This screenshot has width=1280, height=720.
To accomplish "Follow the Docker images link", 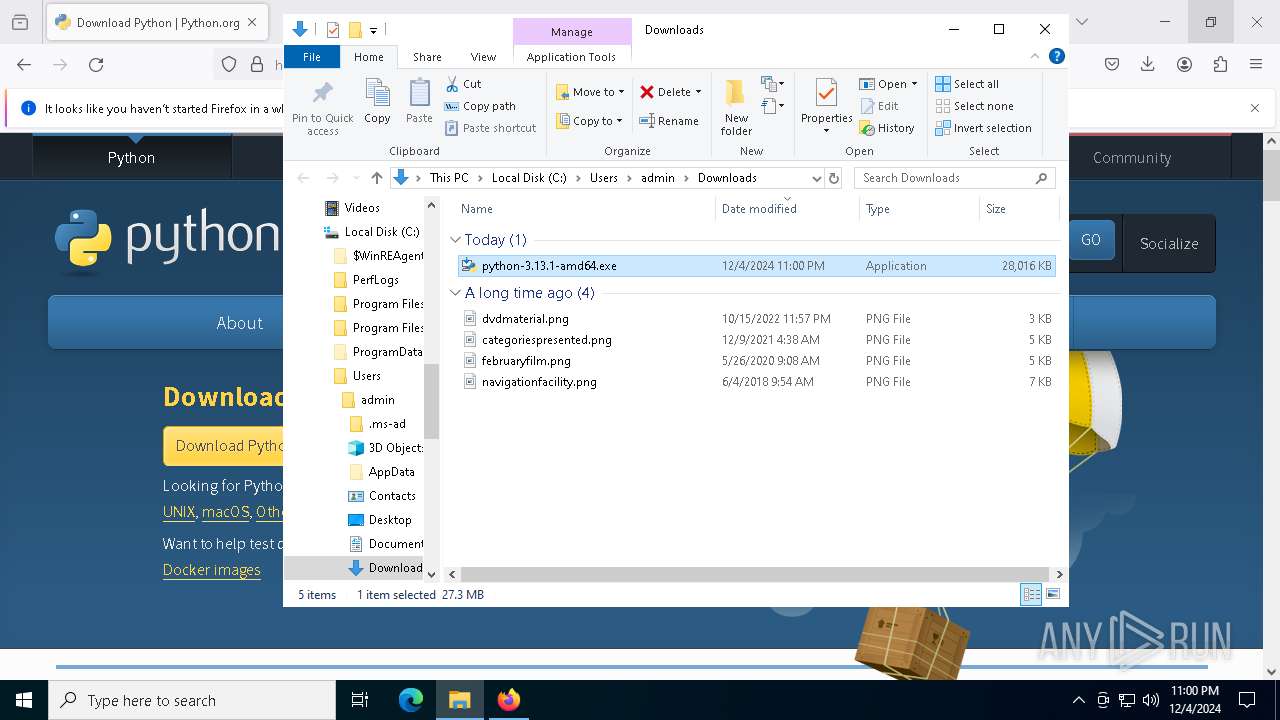I will 212,570.
